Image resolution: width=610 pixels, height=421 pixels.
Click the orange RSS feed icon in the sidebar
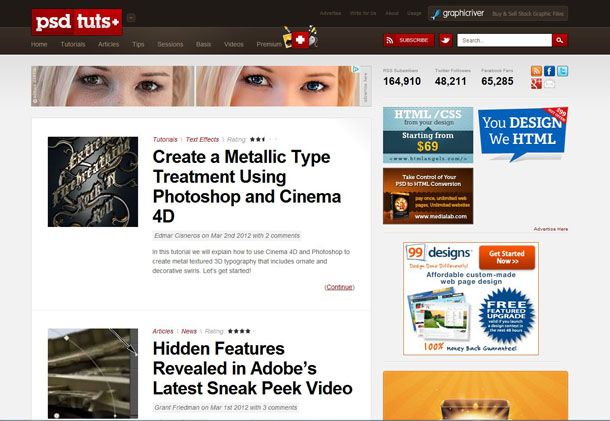[x=536, y=71]
